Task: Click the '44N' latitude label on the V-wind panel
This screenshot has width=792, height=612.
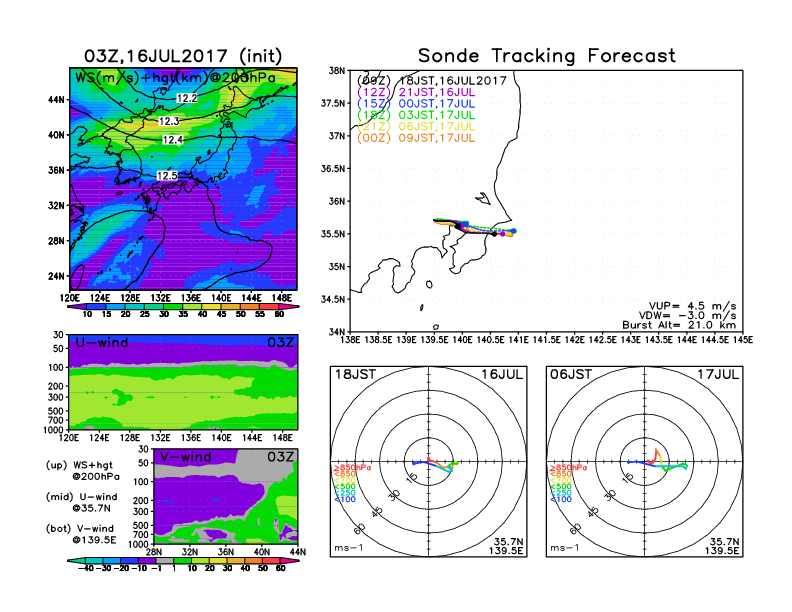Action: pos(298,552)
